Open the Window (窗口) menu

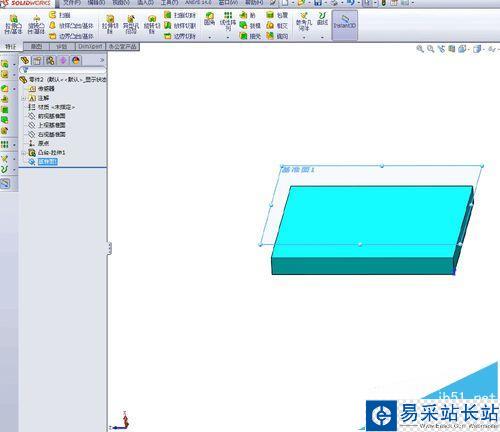pos(228,3)
